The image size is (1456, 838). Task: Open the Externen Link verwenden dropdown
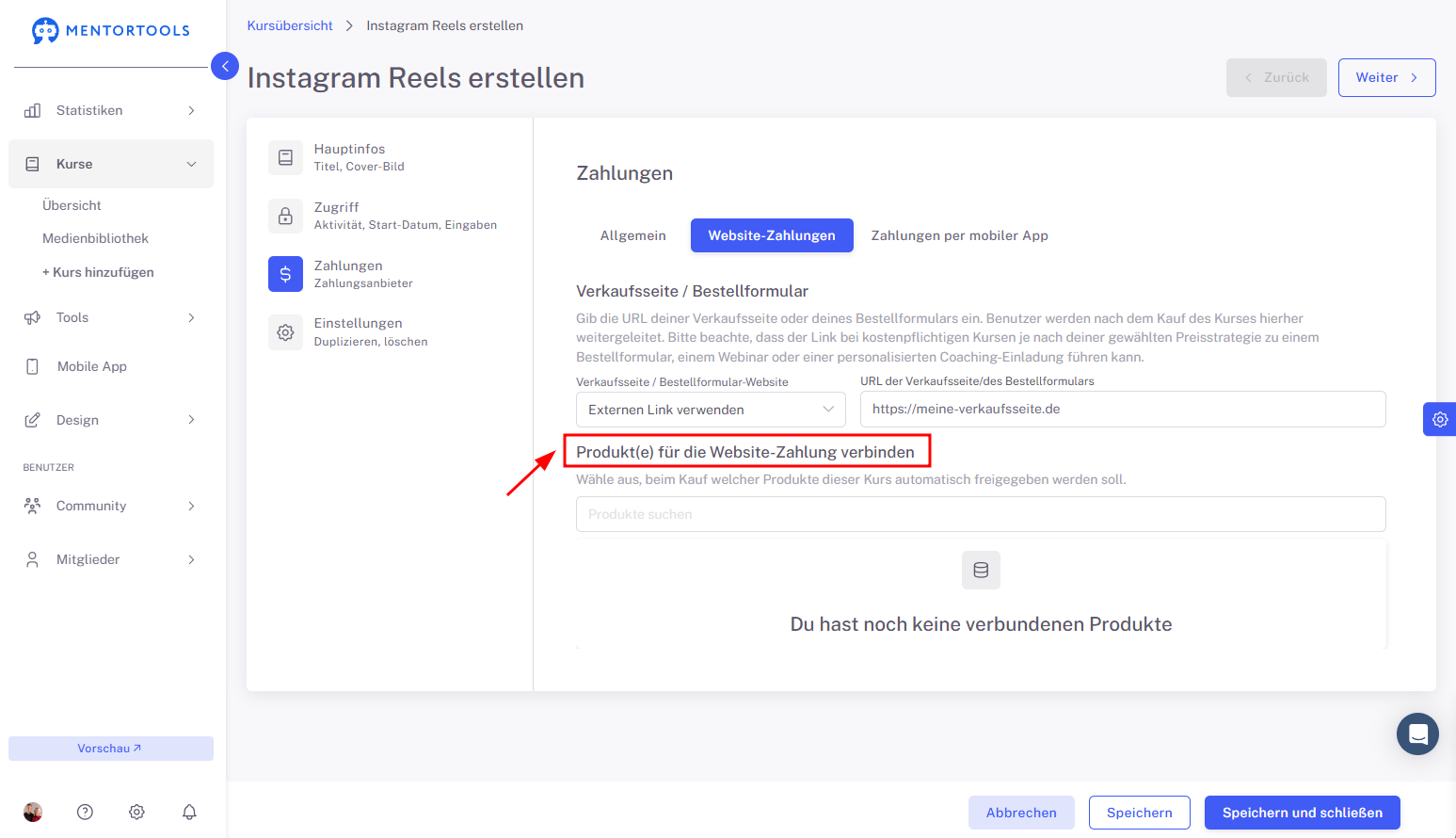[x=711, y=410]
